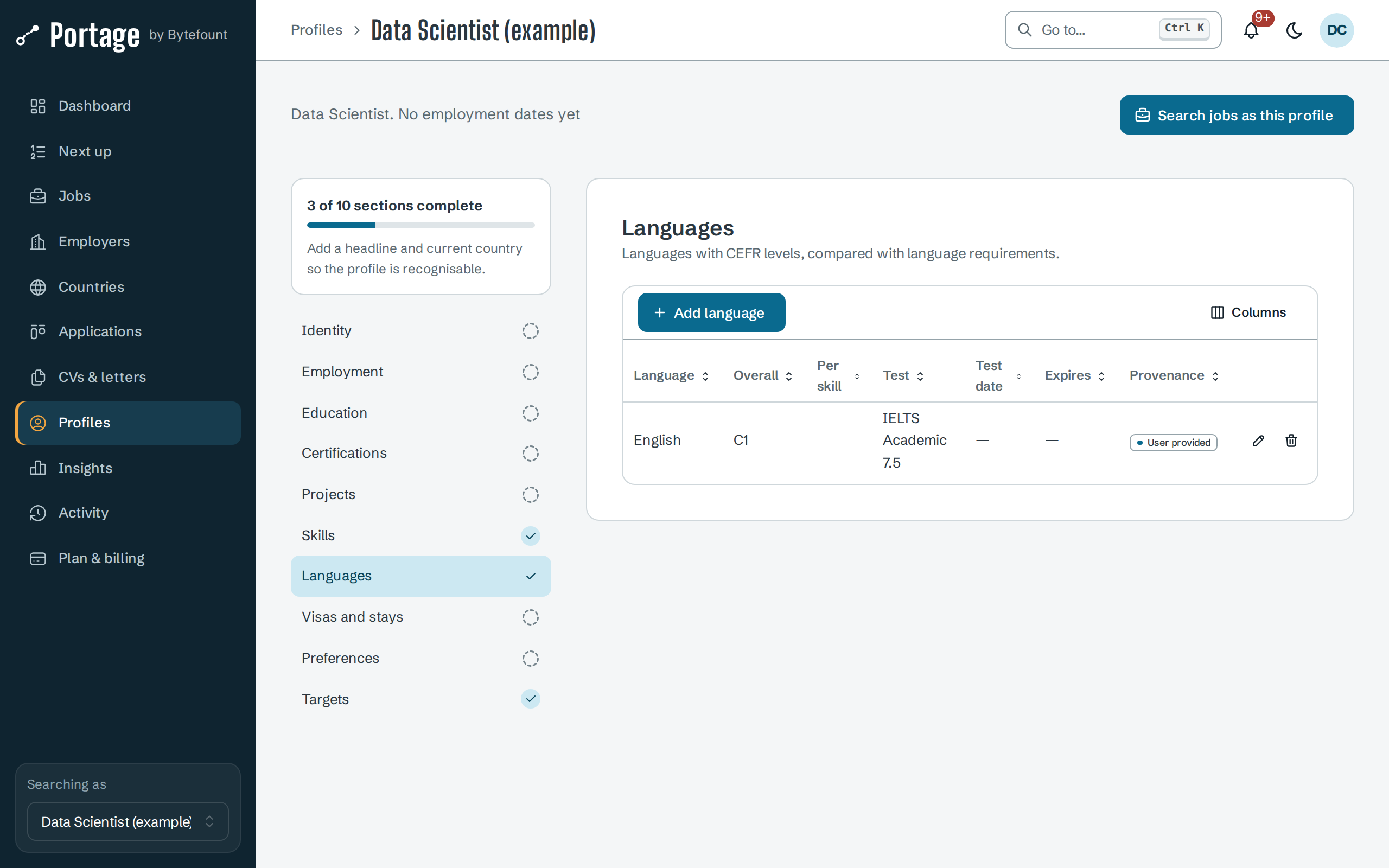Open Visas and stays section
The height and width of the screenshot is (868, 1389).
(x=420, y=617)
